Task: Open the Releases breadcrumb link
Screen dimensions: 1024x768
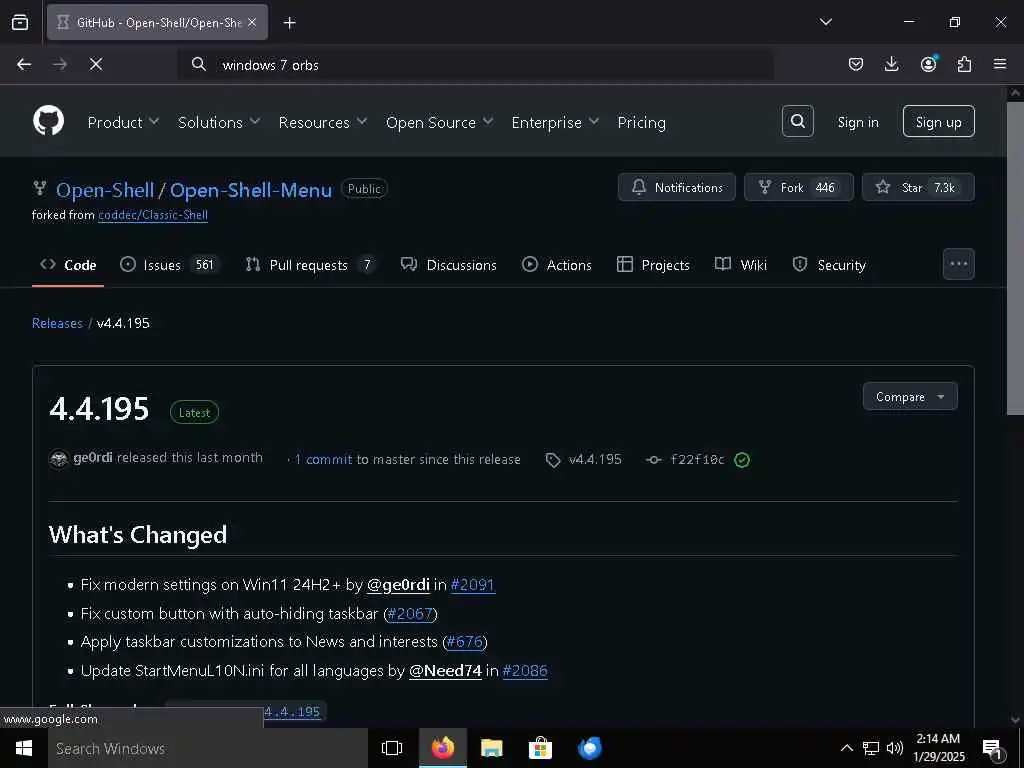Action: pyautogui.click(x=57, y=323)
